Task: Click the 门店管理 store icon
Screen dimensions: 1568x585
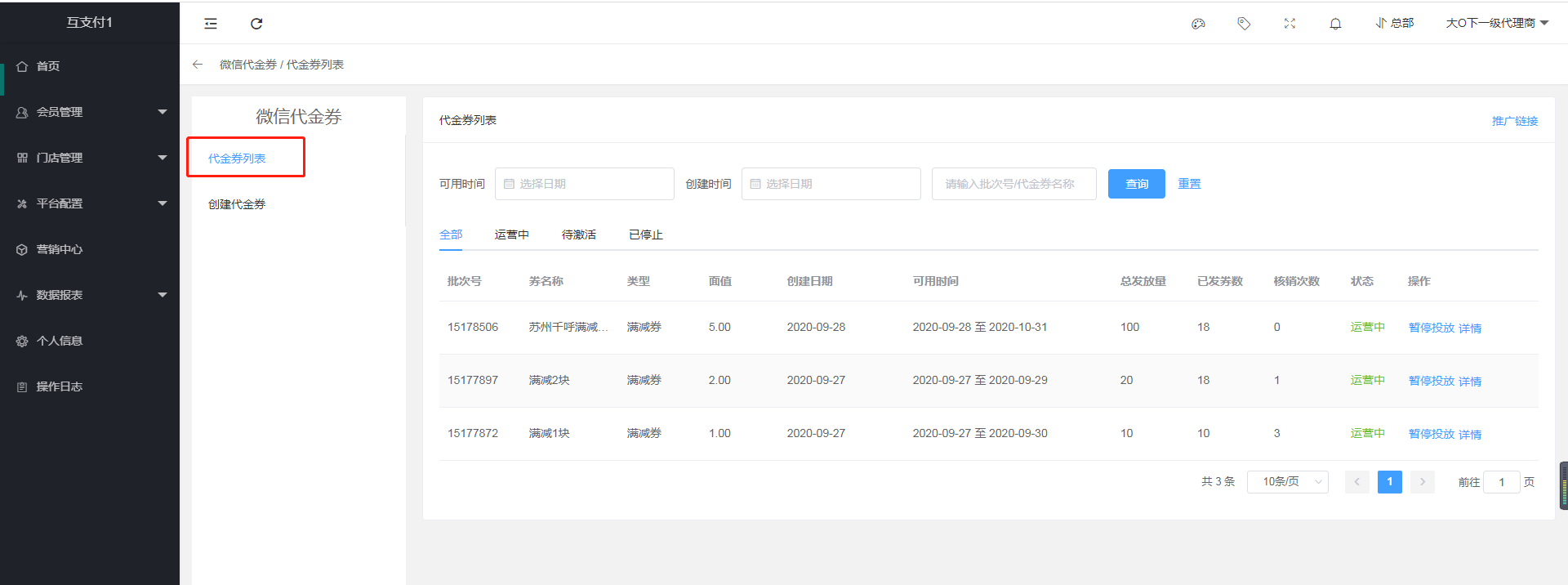Action: (22, 158)
